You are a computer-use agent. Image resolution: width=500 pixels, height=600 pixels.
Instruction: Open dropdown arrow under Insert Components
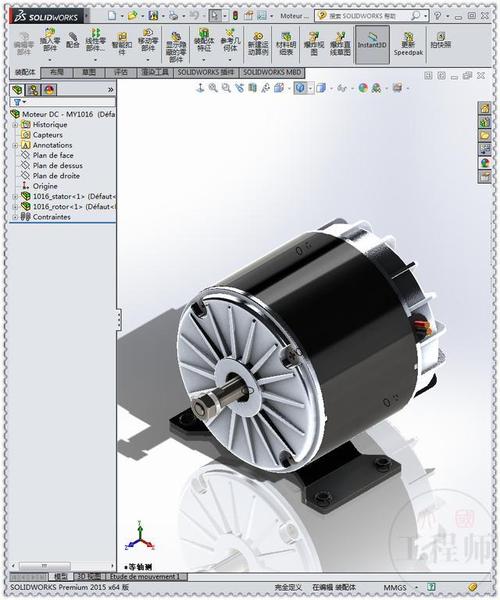coord(50,60)
